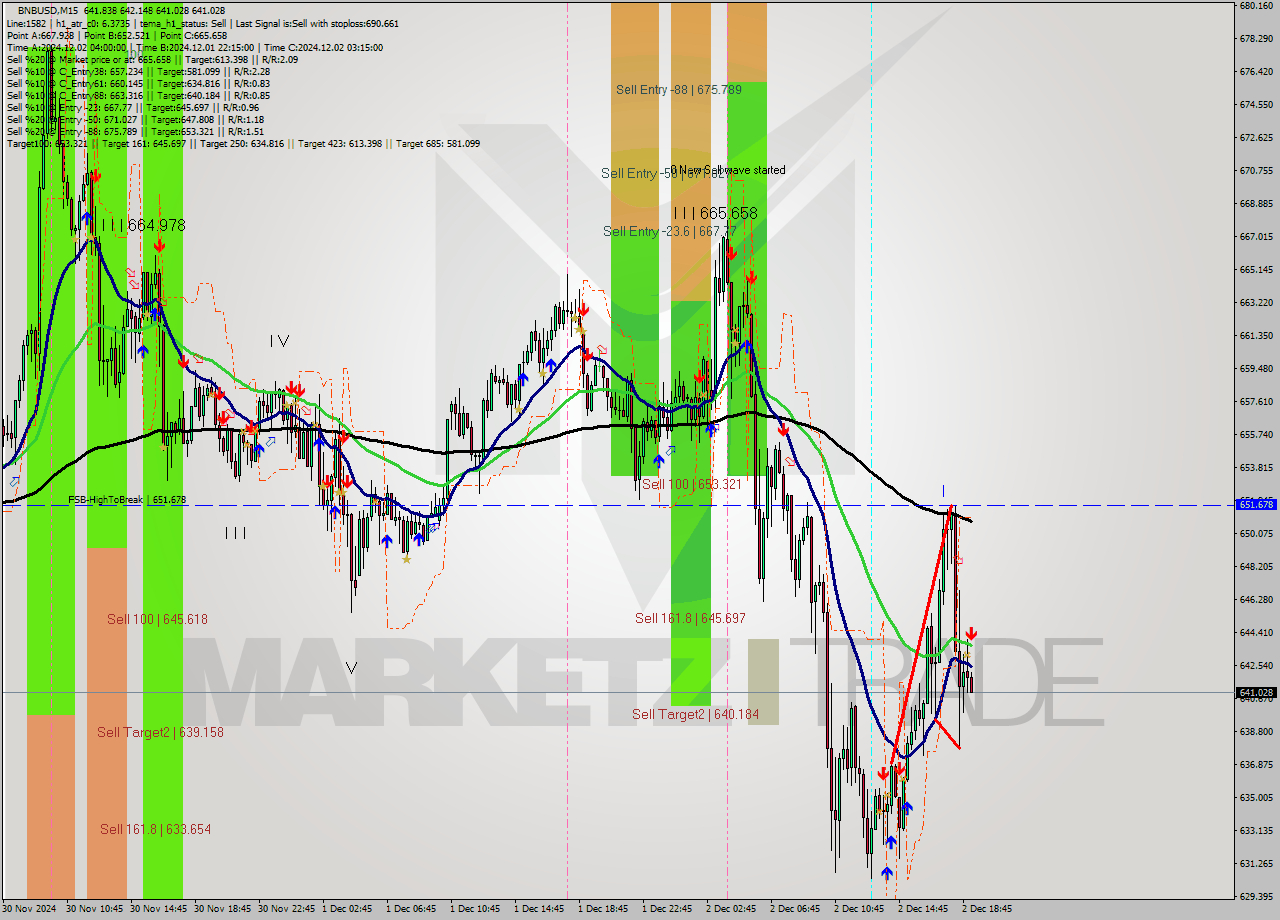This screenshot has height=920, width=1280.
Task: Click the 'Sell Target2 | 639.158' level label
Action: coord(160,732)
